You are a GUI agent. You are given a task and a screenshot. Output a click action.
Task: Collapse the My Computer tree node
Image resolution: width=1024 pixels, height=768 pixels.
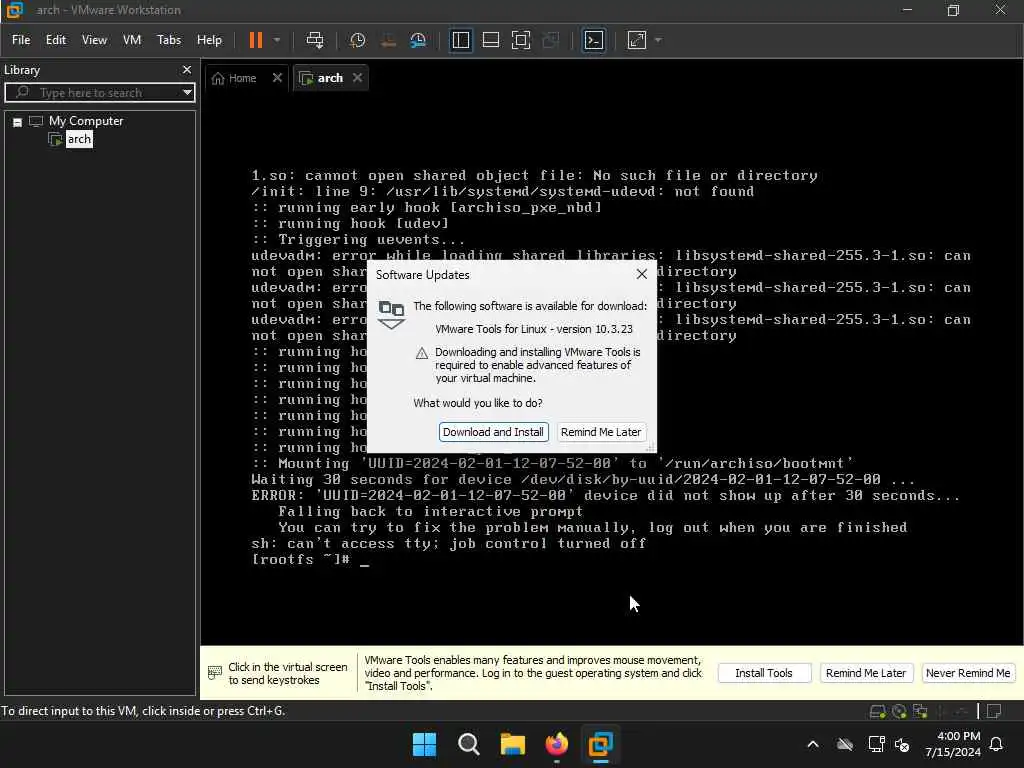point(18,121)
